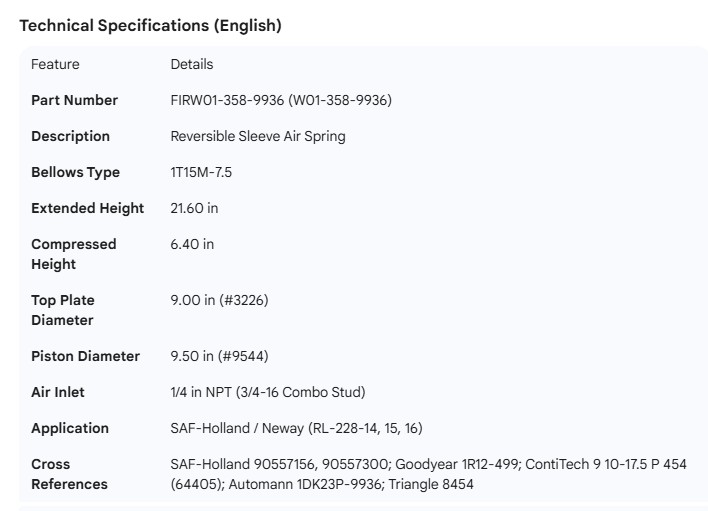Select 9.00 in (#3226) value
Screen dimensions: 708x511
219,300
